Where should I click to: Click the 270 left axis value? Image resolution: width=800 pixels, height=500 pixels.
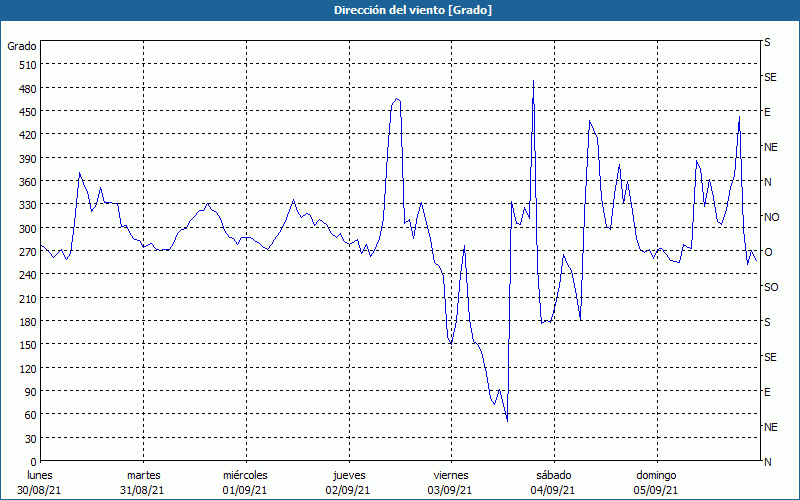click(28, 252)
